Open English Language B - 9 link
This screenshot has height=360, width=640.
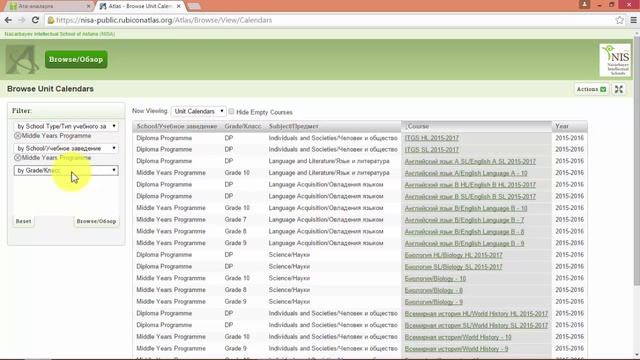coord(464,244)
